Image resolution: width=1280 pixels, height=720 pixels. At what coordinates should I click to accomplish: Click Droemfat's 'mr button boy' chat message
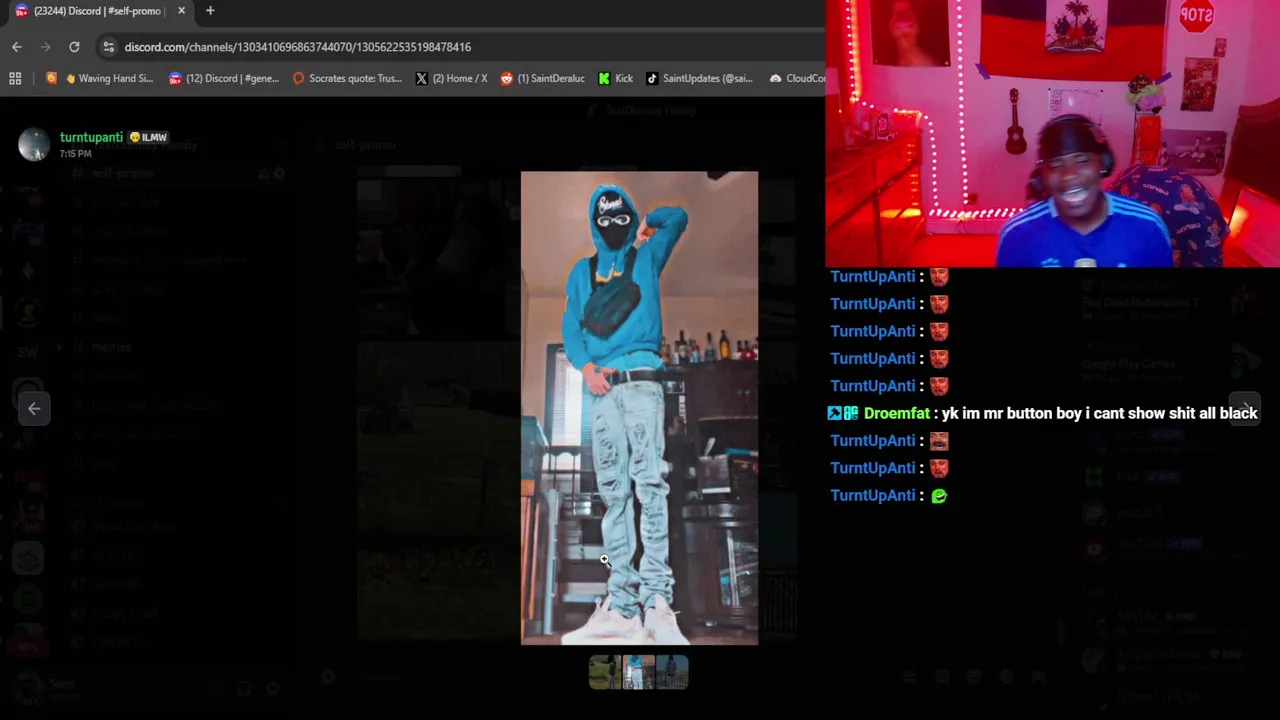coord(1099,413)
